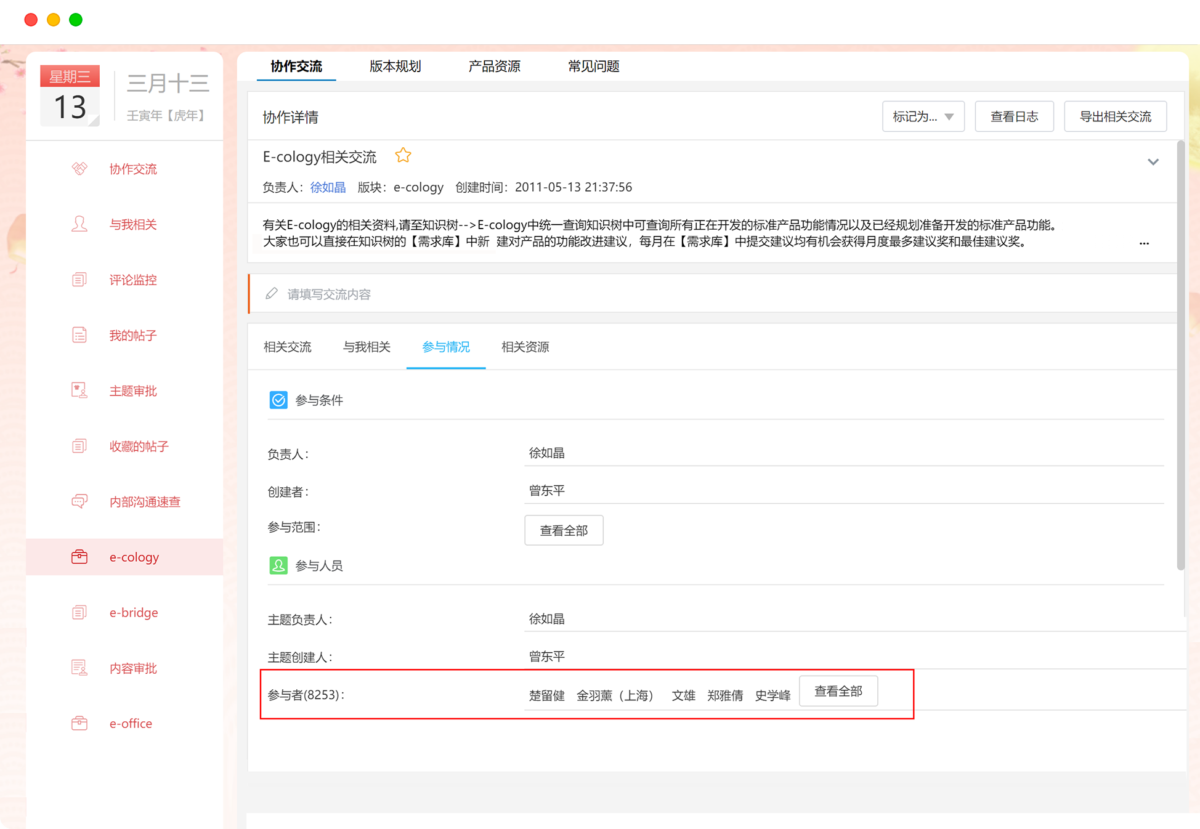This screenshot has width=1200, height=829.
Task: Select the 相关资源 sub-tab
Action: tap(525, 347)
